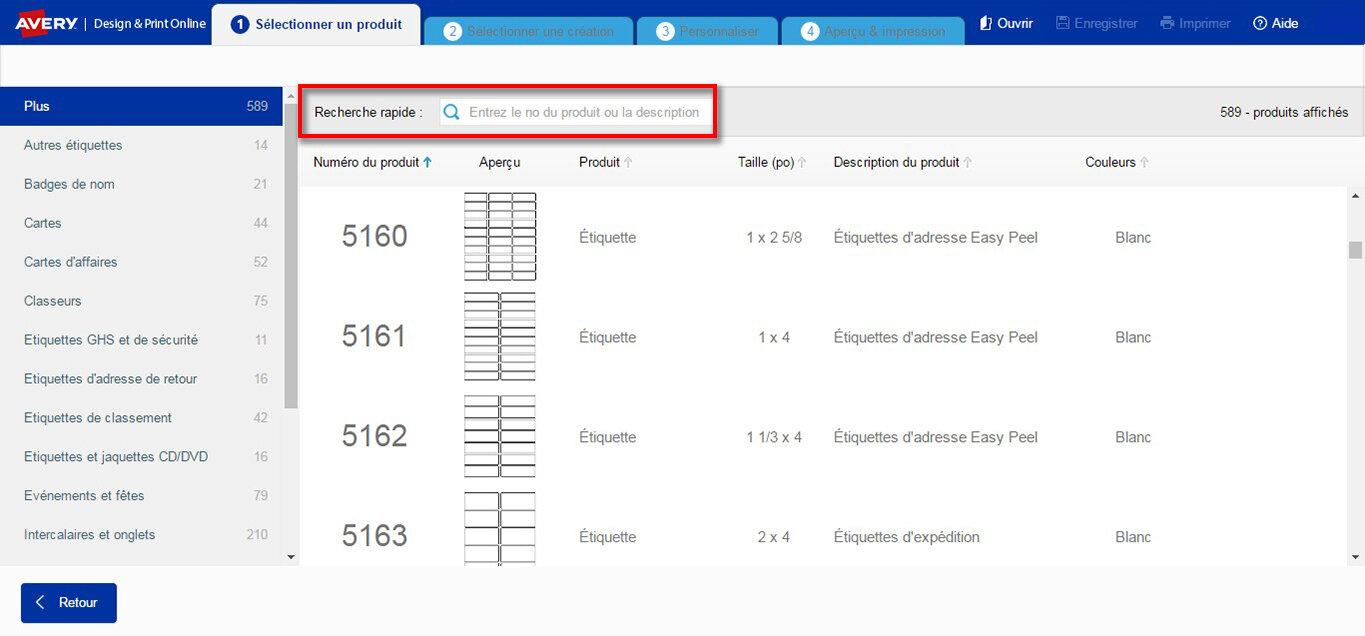Select the Plus category
The height and width of the screenshot is (636, 1365).
pyautogui.click(x=142, y=106)
